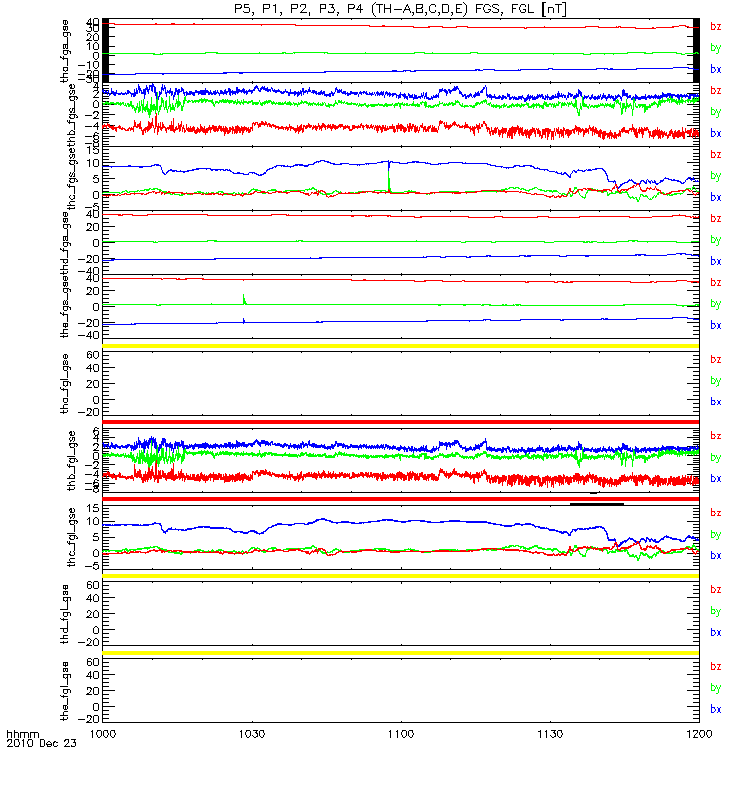Click the 1100 time axis label

click(x=401, y=734)
